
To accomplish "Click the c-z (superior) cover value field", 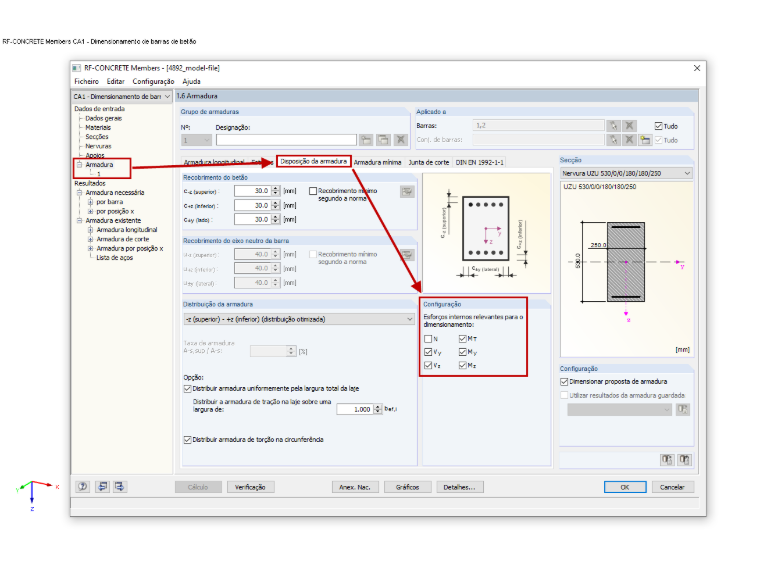I will [x=252, y=191].
